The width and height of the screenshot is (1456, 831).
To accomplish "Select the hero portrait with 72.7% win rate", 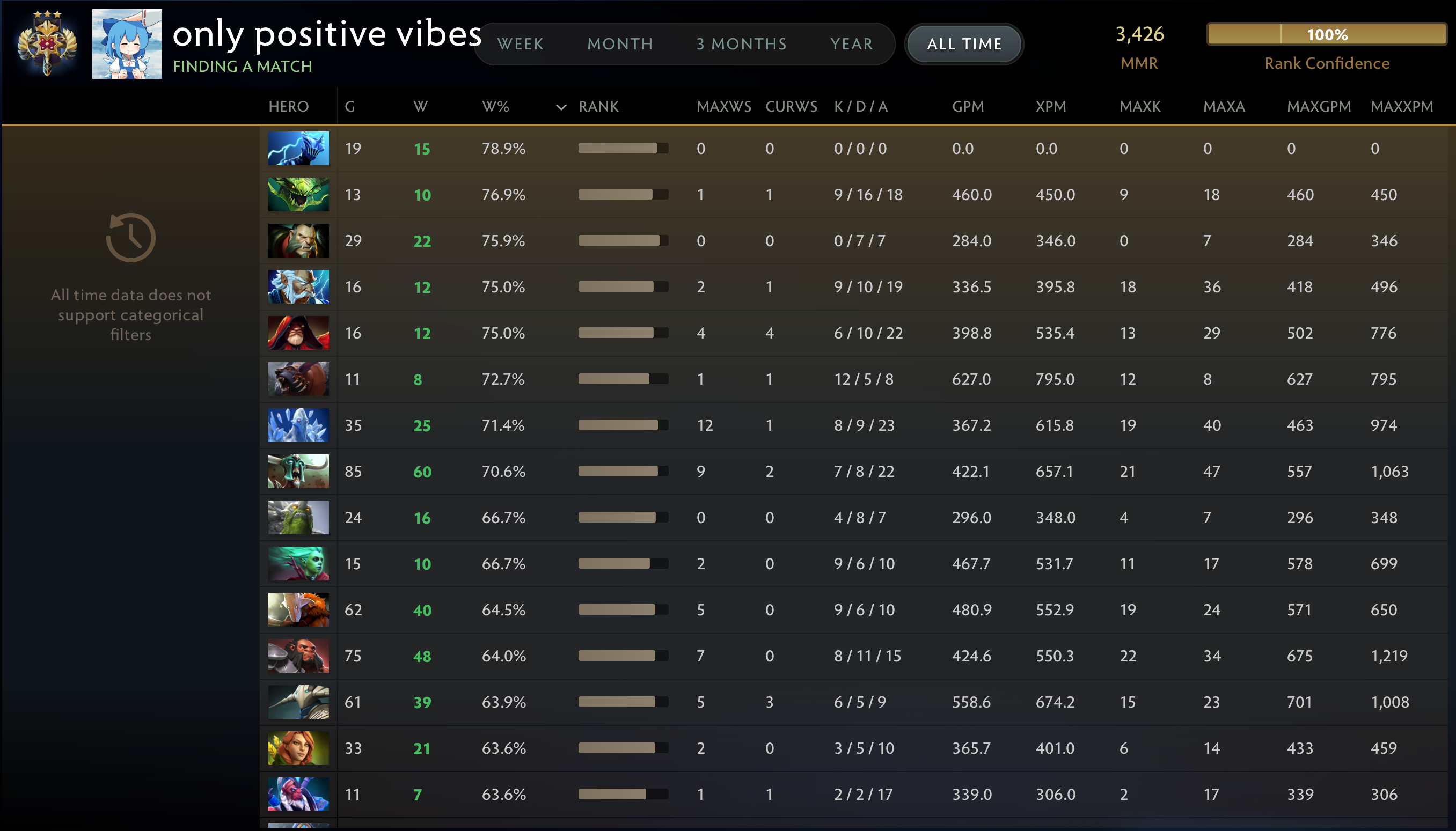I will tap(298, 379).
